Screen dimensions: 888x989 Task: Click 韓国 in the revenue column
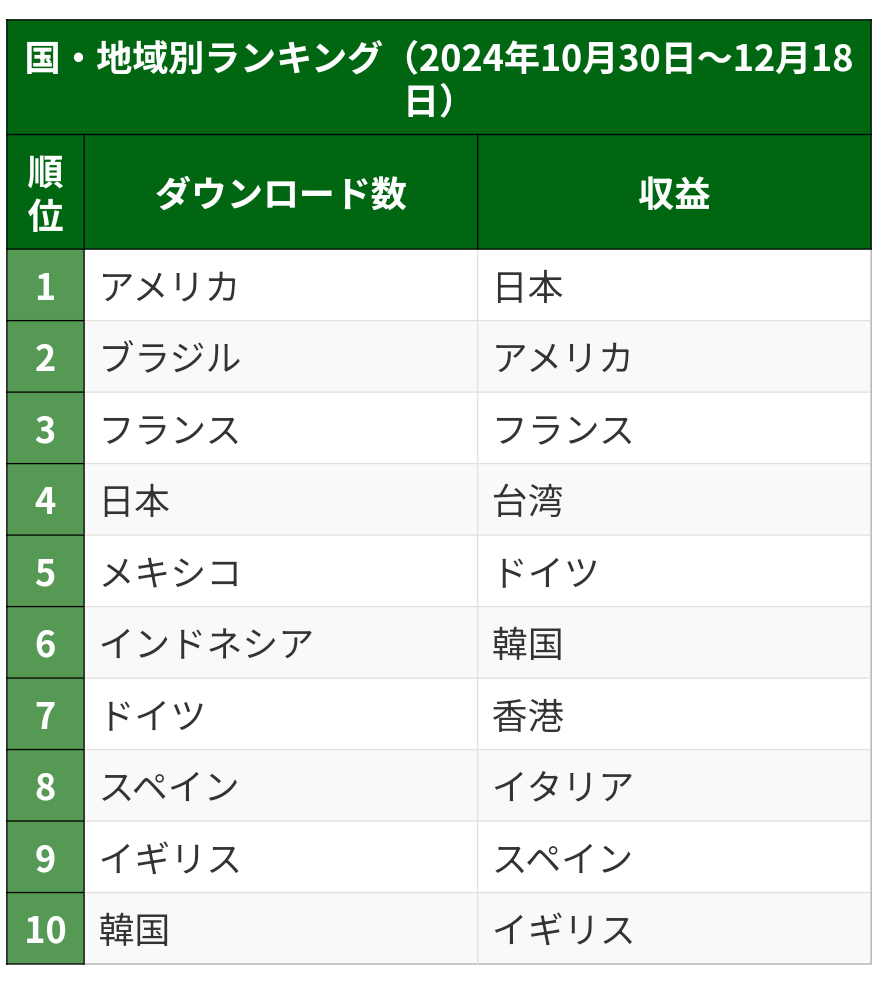click(x=528, y=644)
